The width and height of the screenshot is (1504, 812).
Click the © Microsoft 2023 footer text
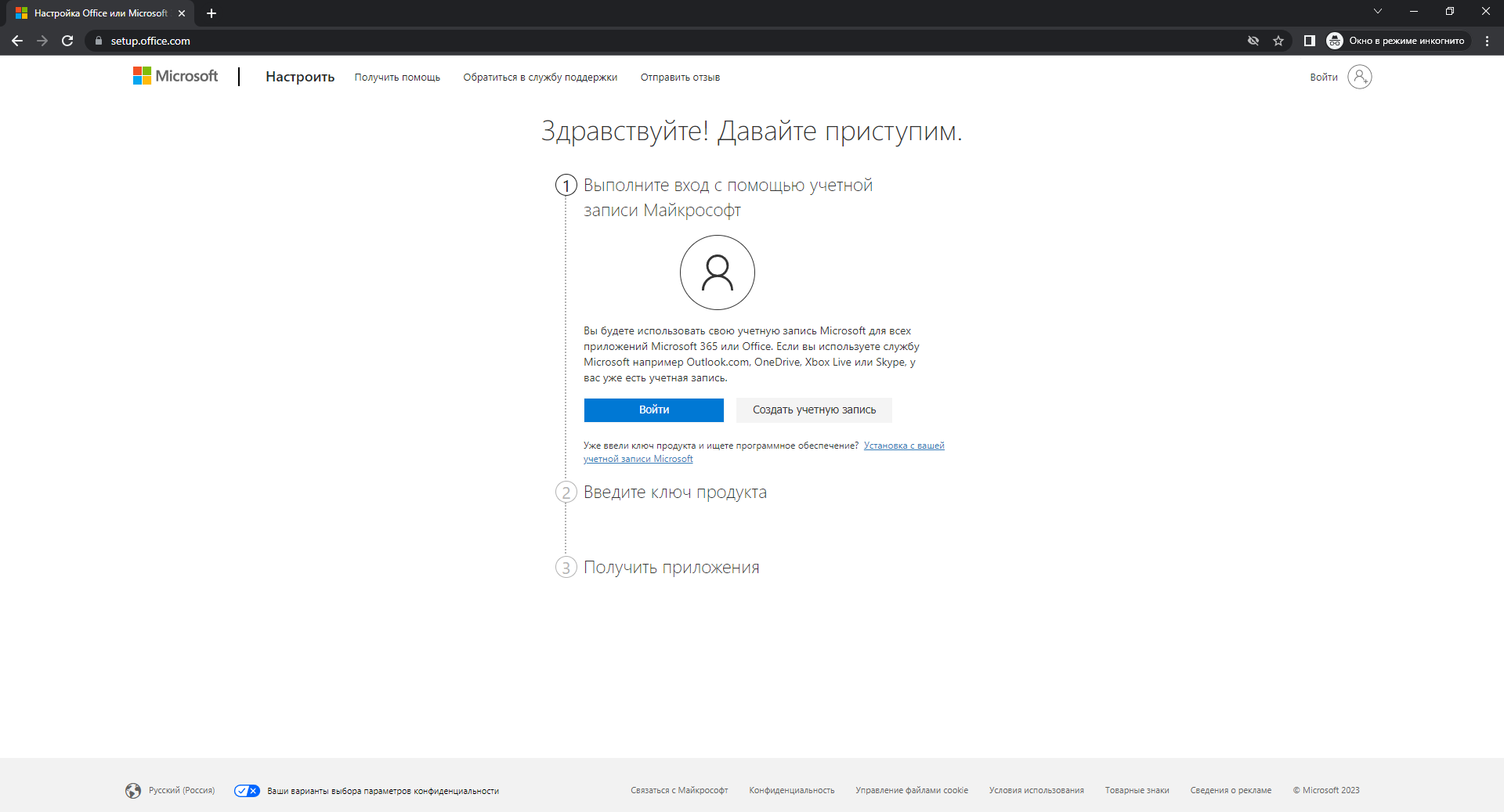[1326, 791]
